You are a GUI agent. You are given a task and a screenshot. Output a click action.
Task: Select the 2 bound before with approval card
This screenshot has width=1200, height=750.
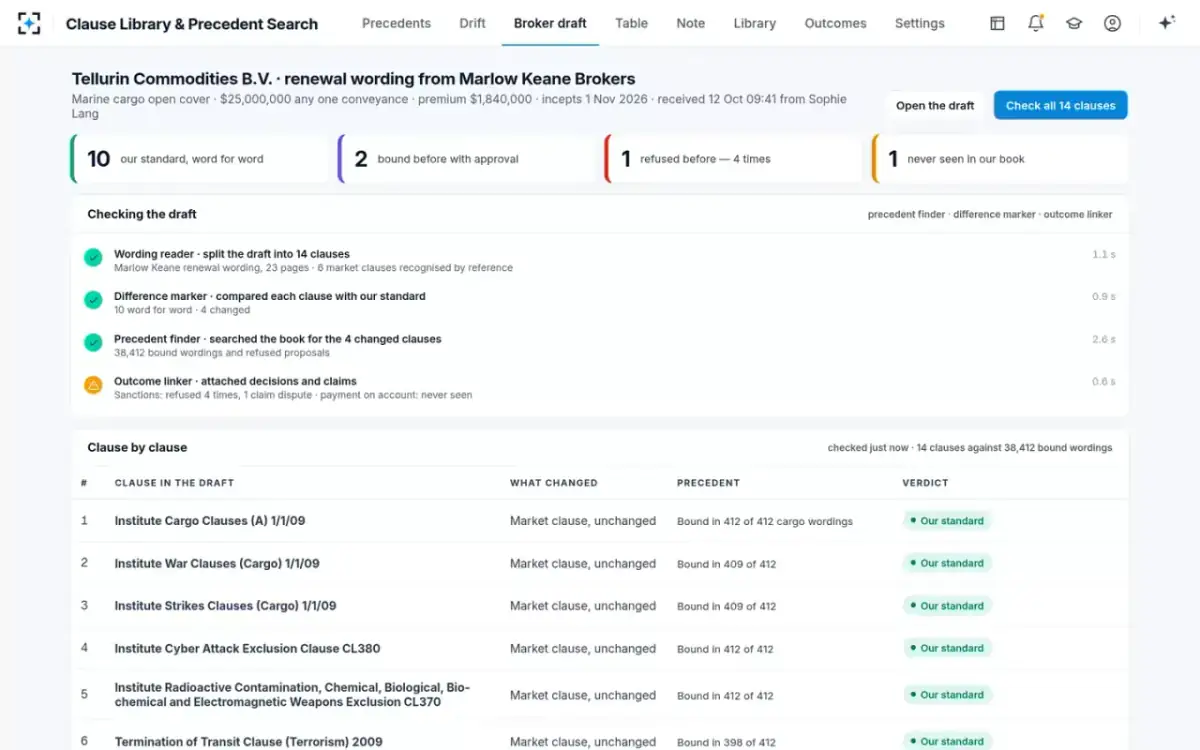tap(467, 159)
